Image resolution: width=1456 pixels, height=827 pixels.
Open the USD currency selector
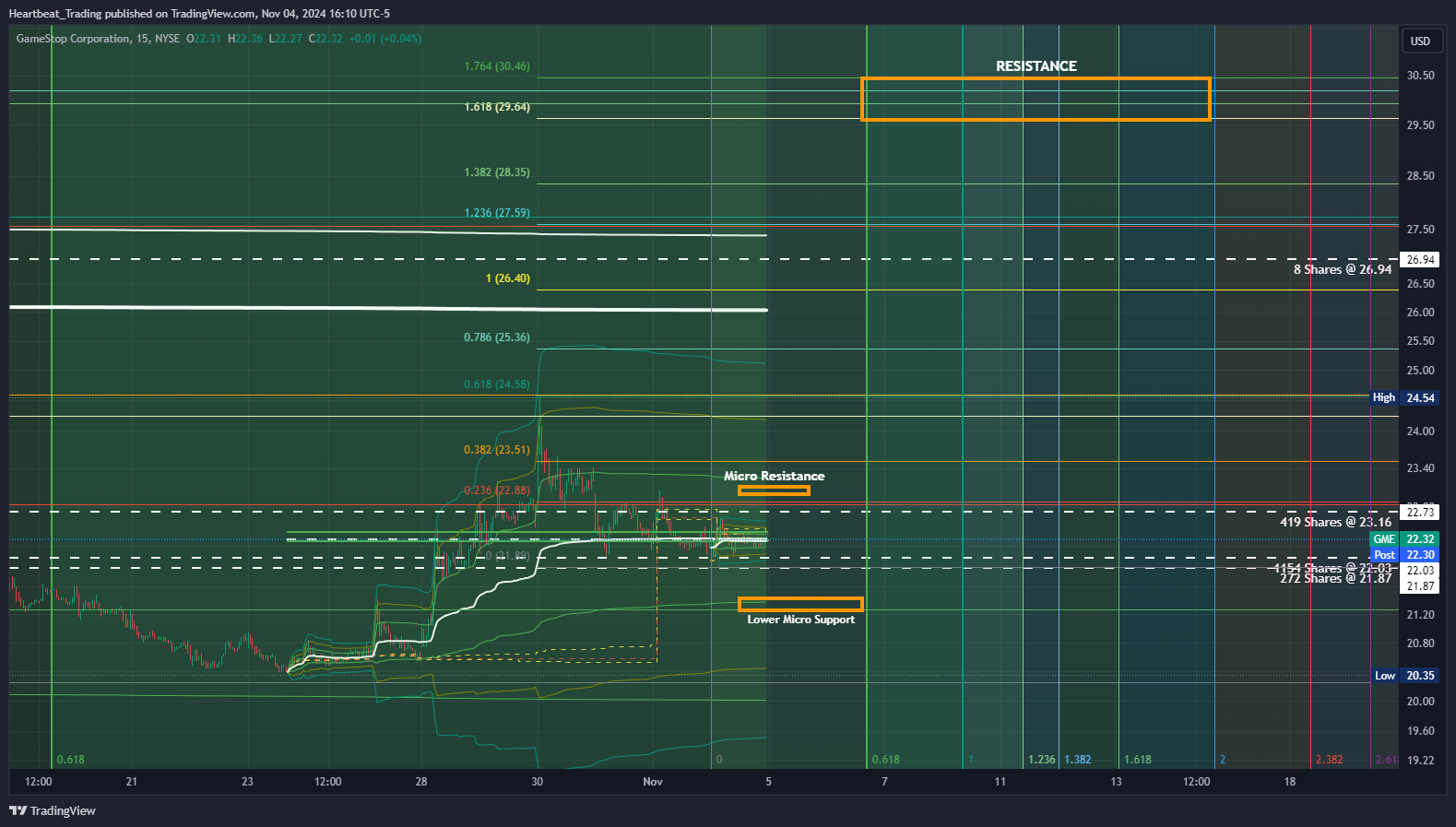1420,41
